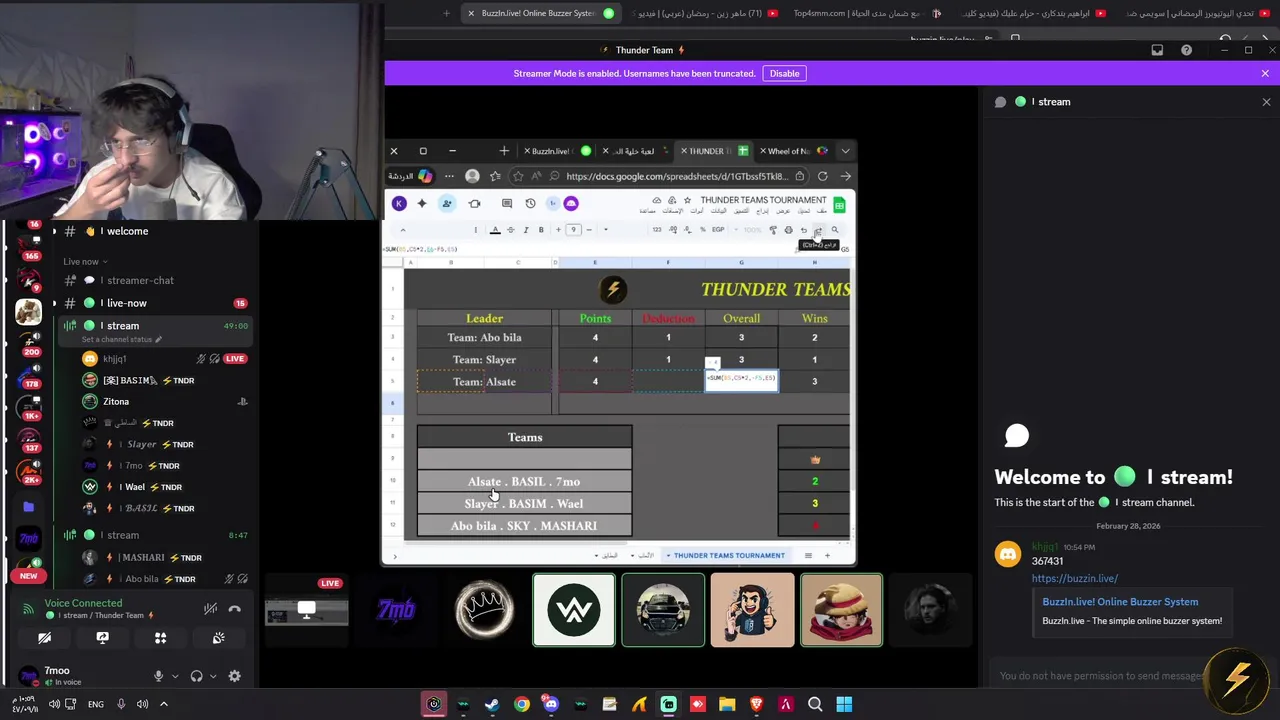Apply italic formatting in Sheets toolbar
Image resolution: width=1280 pixels, height=720 pixels.
[526, 230]
